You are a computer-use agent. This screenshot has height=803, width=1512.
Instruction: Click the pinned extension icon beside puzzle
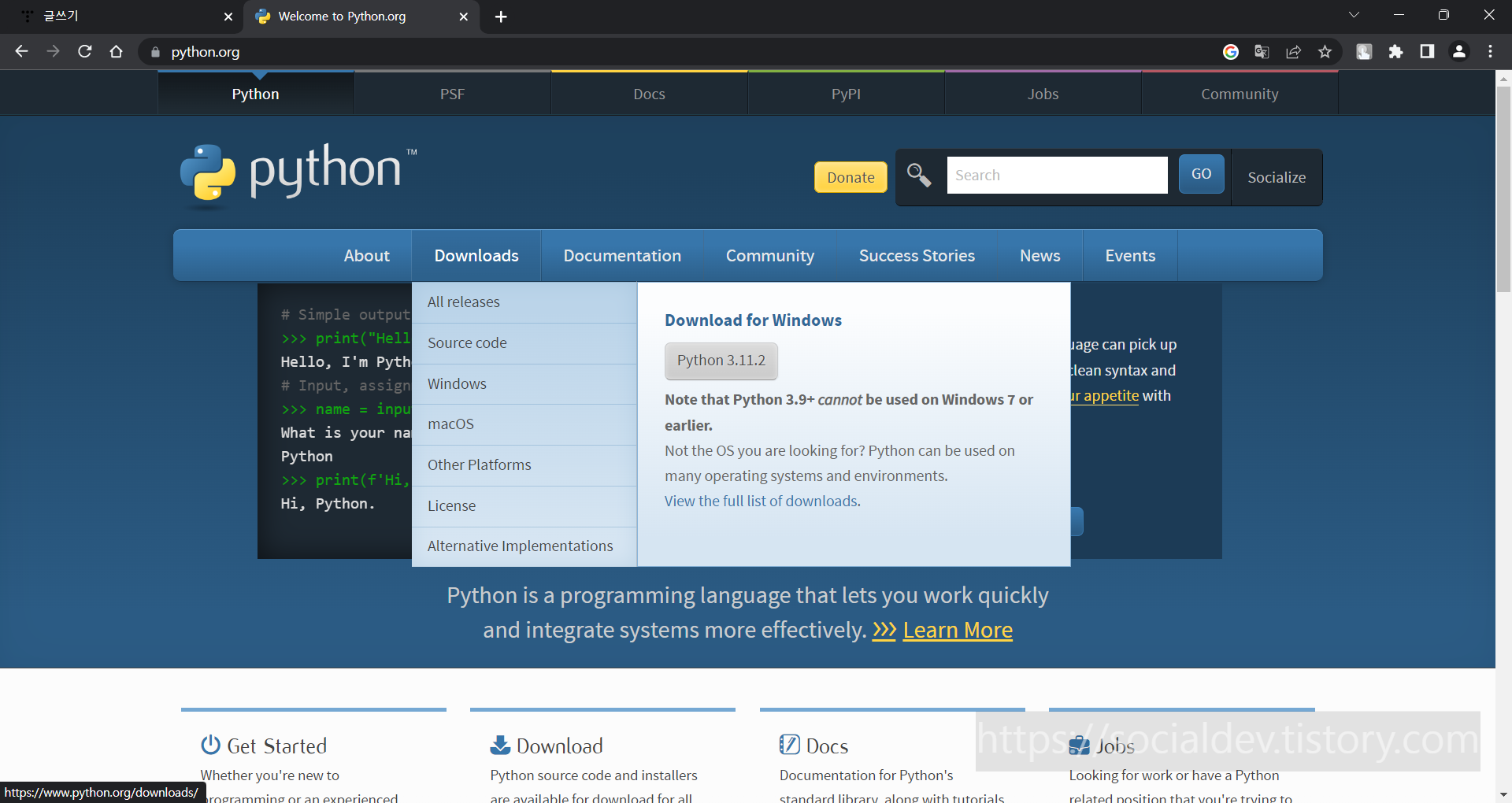(x=1364, y=51)
